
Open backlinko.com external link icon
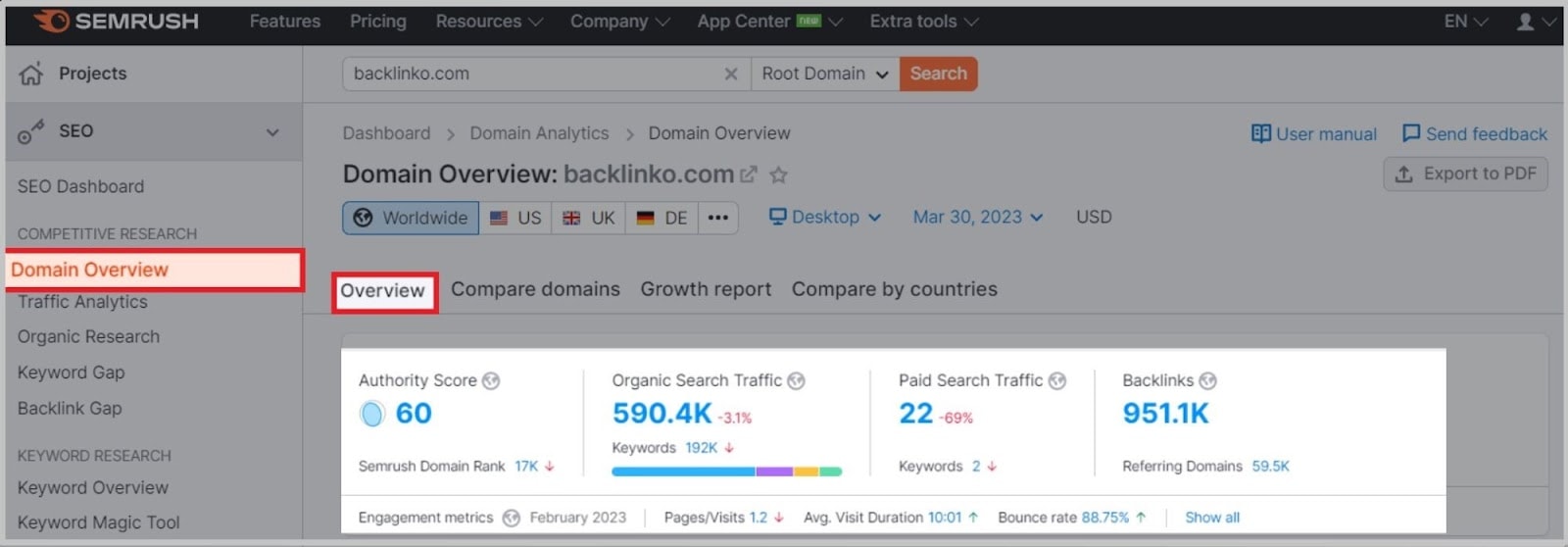(x=749, y=174)
